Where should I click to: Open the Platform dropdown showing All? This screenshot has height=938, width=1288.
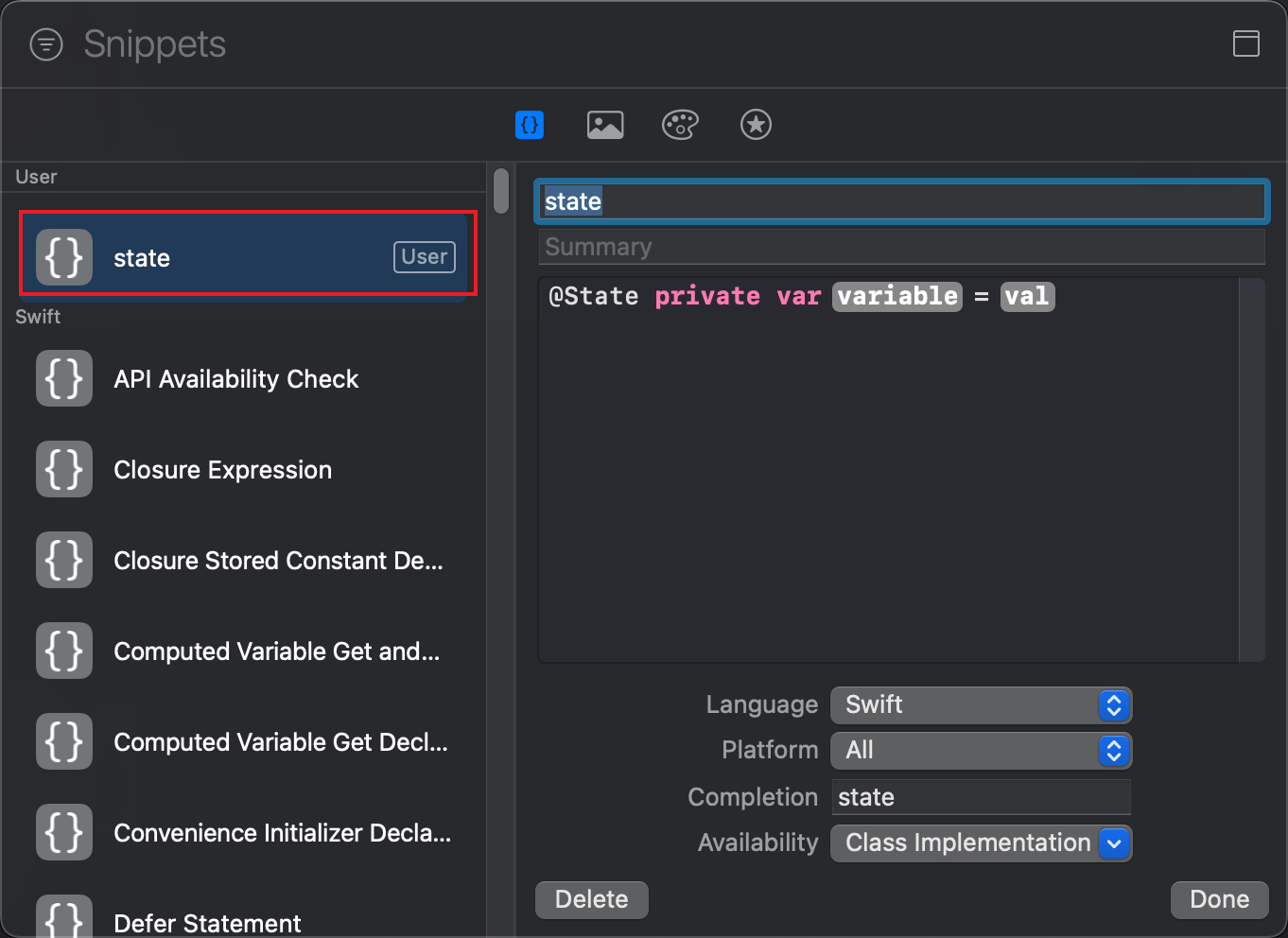pos(981,751)
